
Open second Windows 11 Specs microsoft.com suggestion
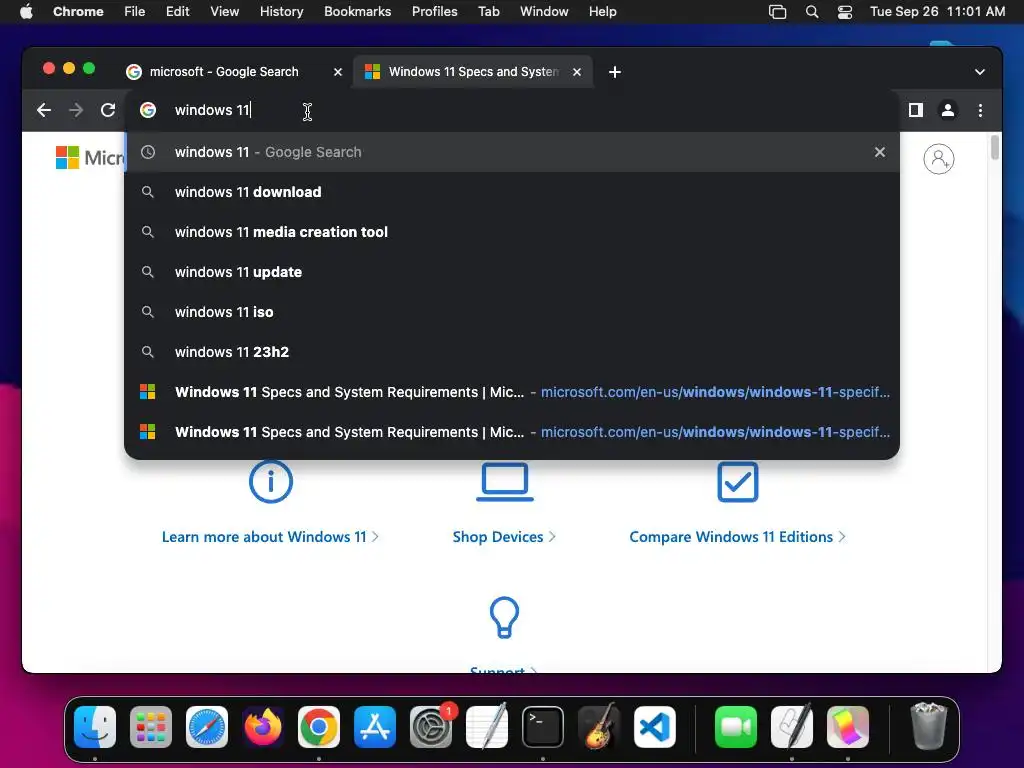[511, 432]
